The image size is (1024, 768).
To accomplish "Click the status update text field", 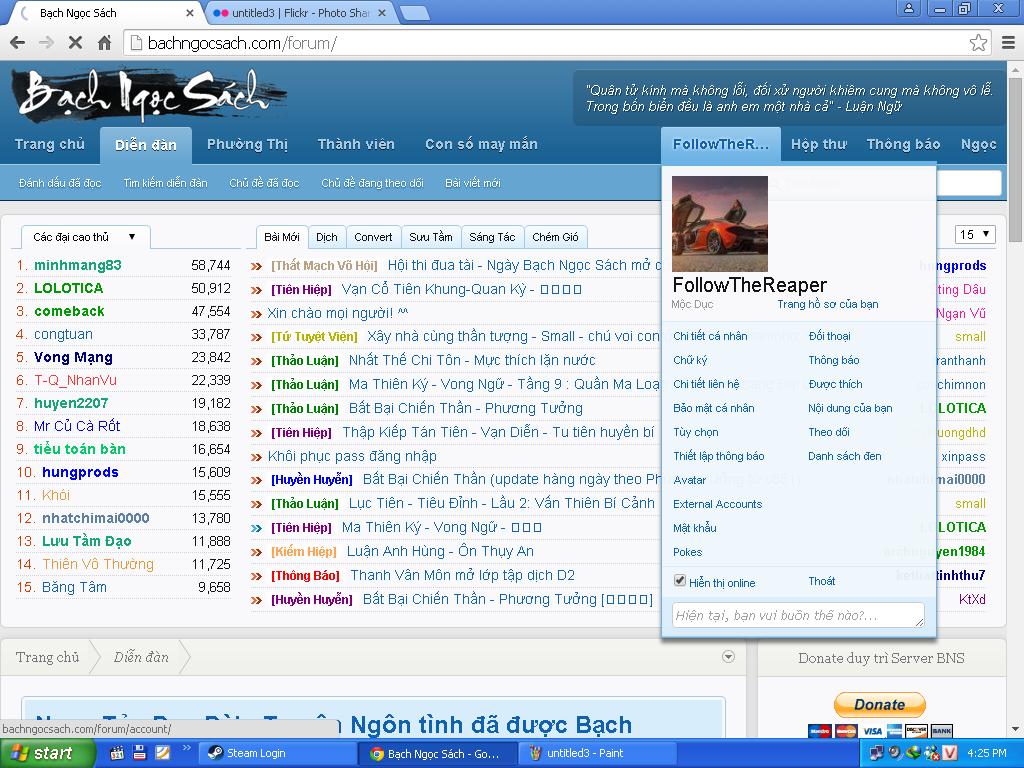I will [798, 615].
